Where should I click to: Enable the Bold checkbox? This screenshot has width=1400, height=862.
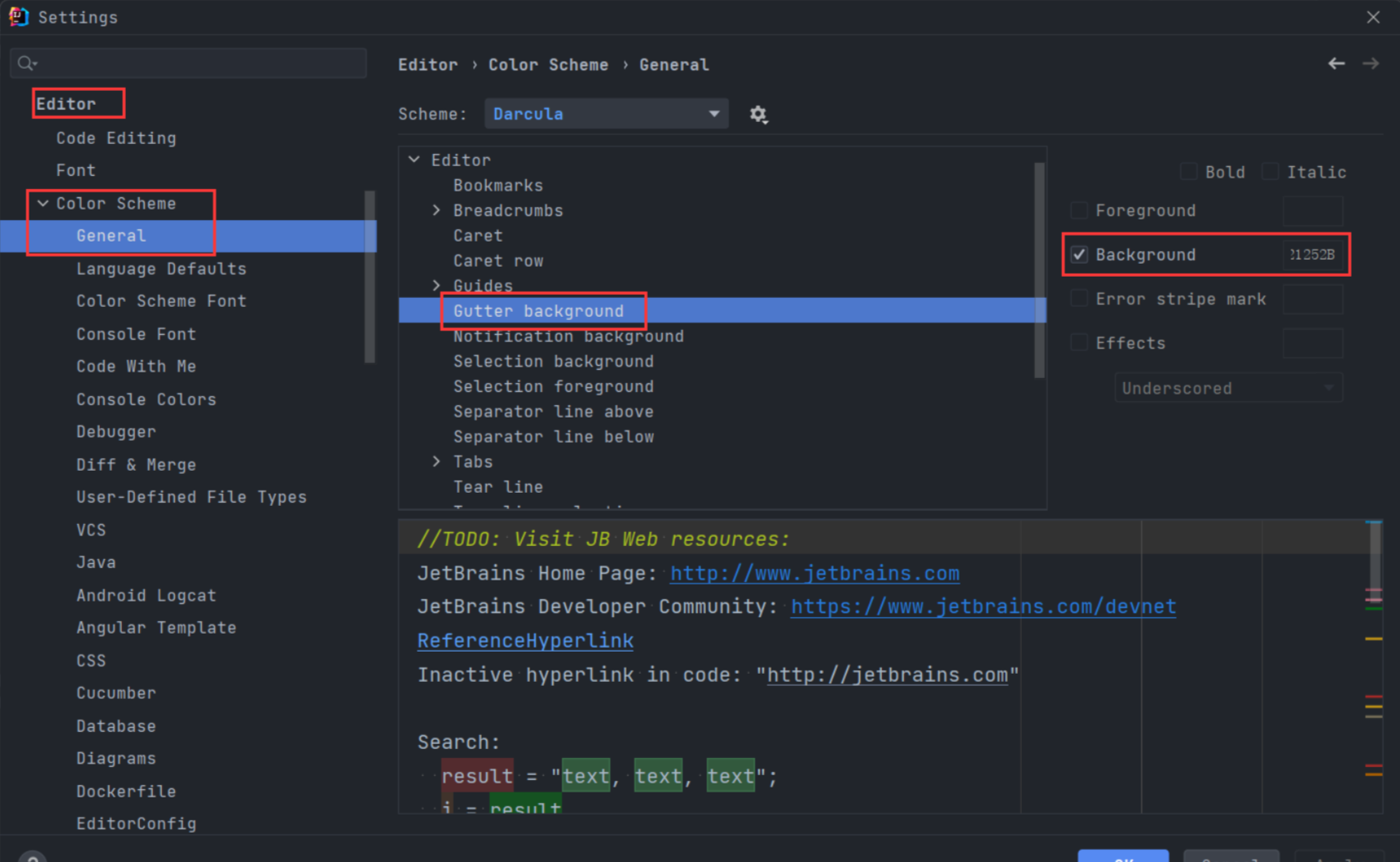click(1189, 172)
